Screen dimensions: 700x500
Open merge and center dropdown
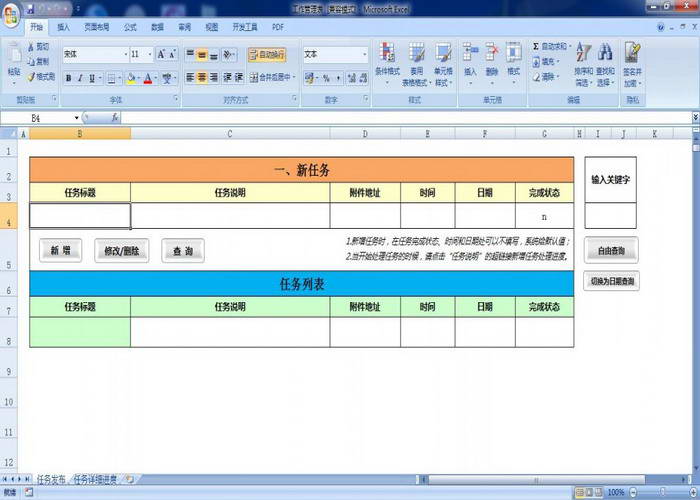pos(293,78)
